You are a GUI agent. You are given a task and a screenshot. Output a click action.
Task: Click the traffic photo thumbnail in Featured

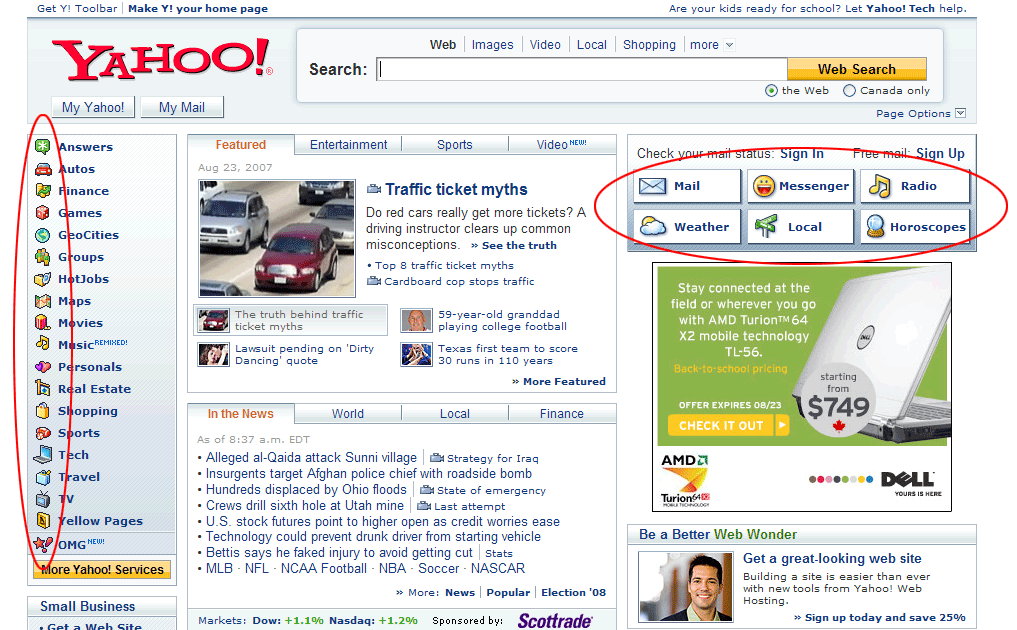click(x=277, y=238)
